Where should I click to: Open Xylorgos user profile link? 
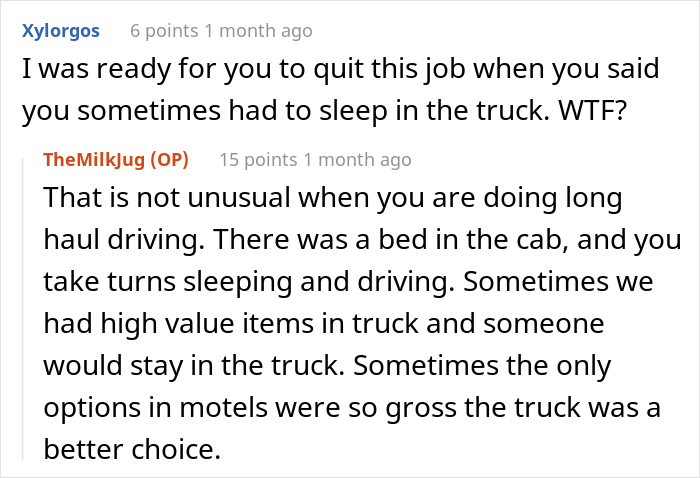tap(61, 31)
